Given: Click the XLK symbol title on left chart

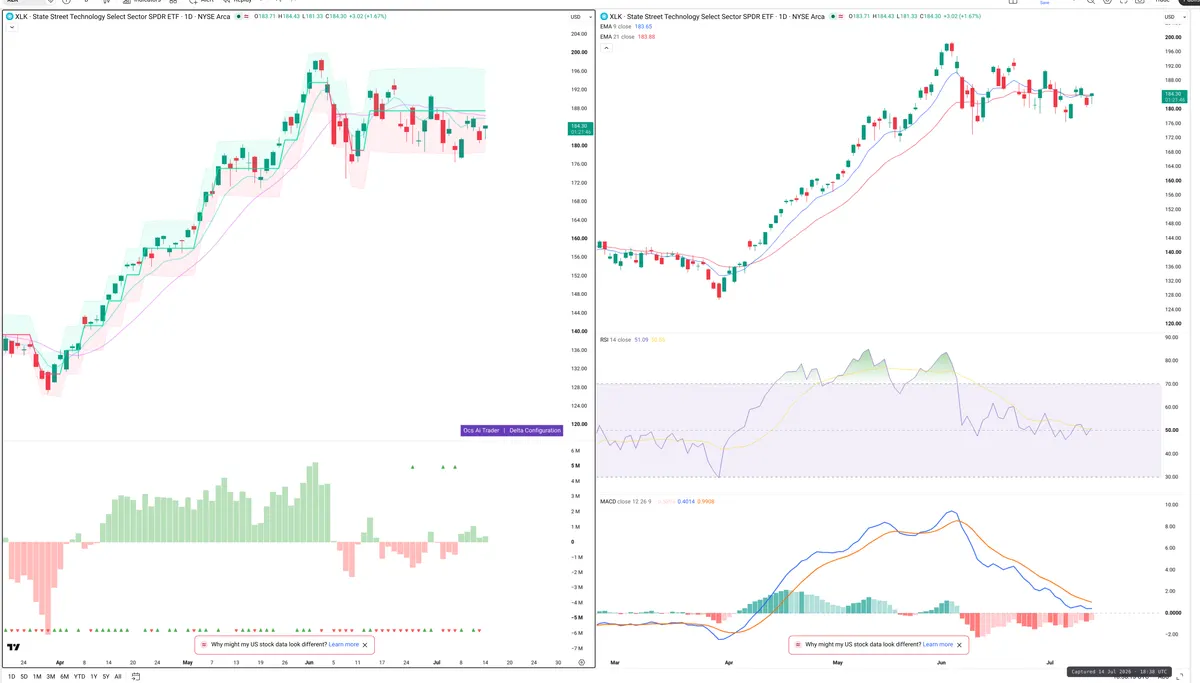Looking at the screenshot, I should click(x=123, y=17).
